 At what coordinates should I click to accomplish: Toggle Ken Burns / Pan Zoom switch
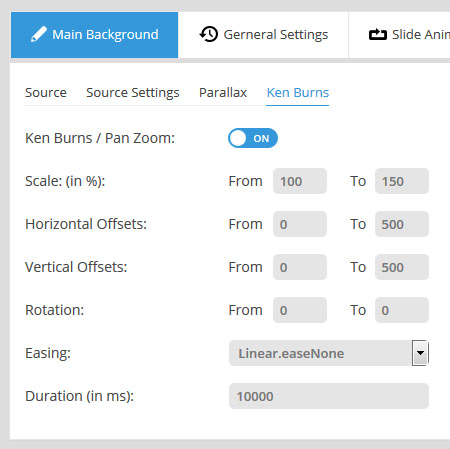click(x=253, y=138)
